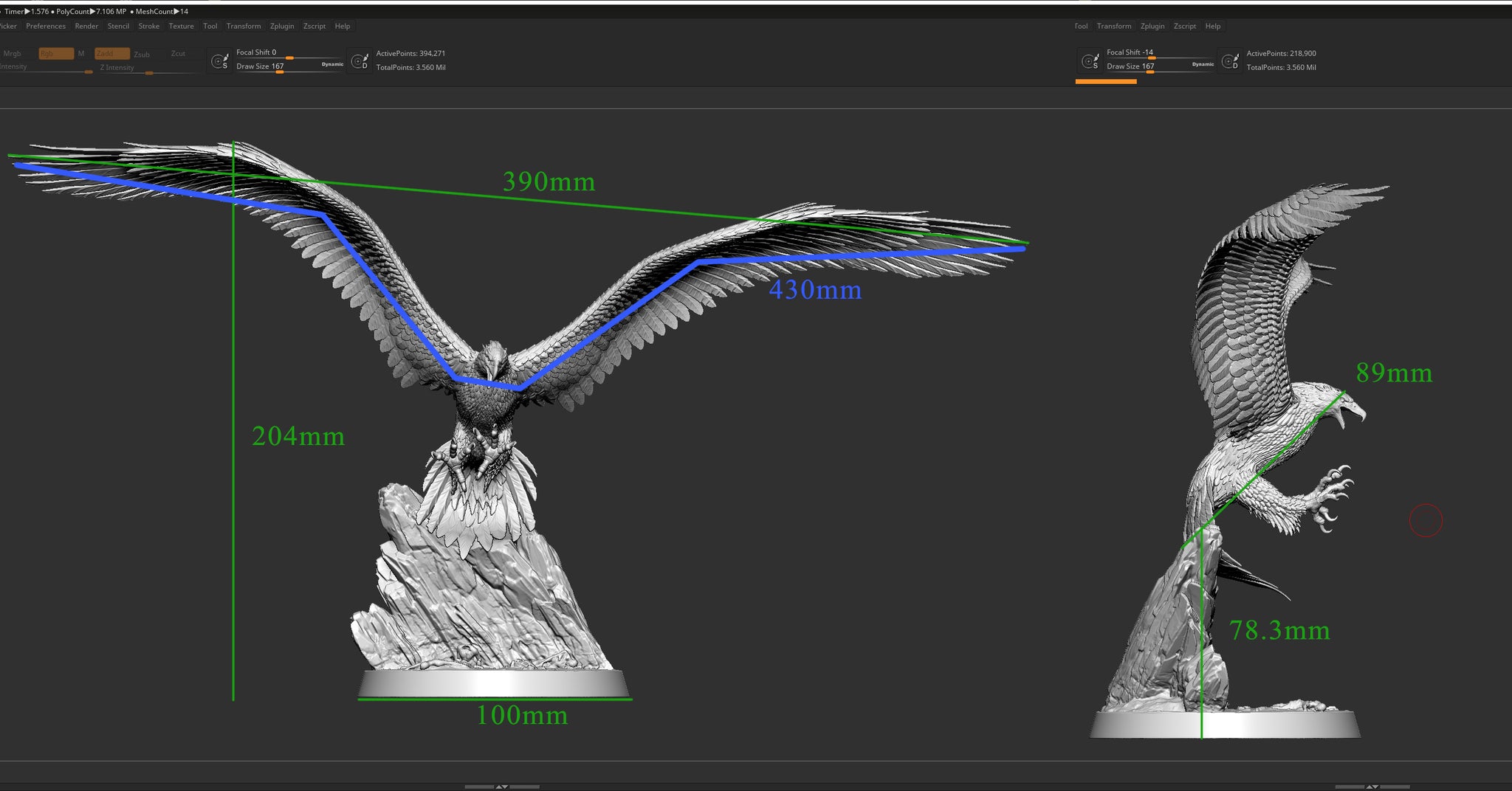Adjust the left Focal Shift 0 slider
Image resolution: width=1512 pixels, height=791 pixels.
289,58
